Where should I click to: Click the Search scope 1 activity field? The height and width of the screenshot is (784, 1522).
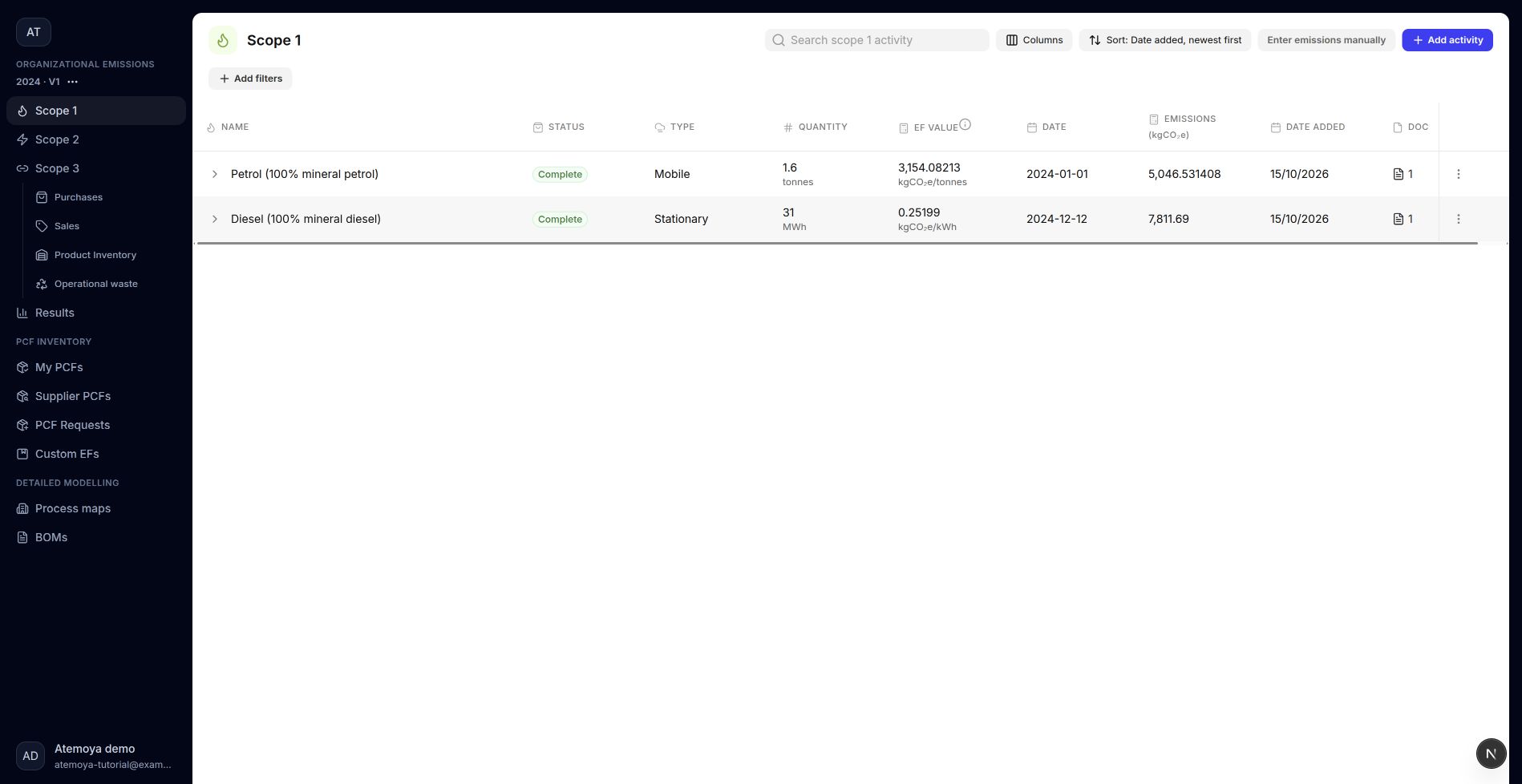(x=876, y=40)
